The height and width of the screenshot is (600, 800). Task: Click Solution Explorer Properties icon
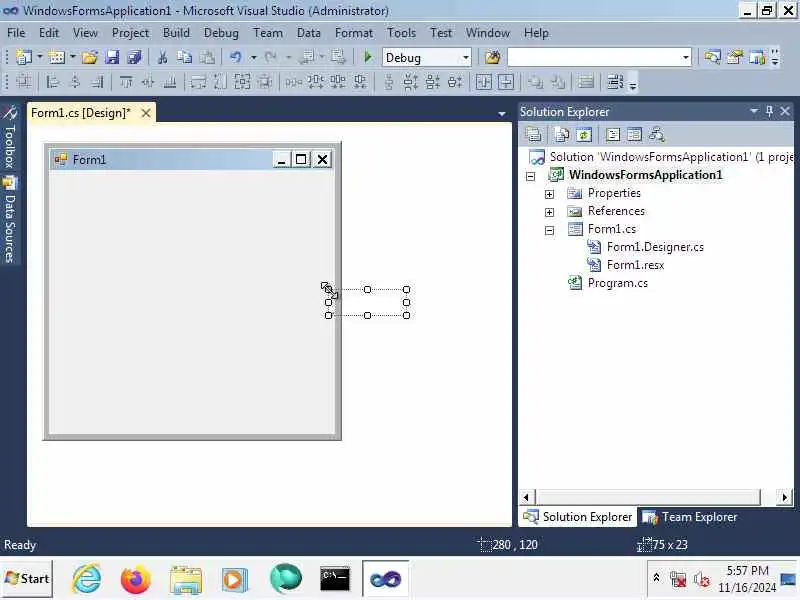pyautogui.click(x=533, y=135)
